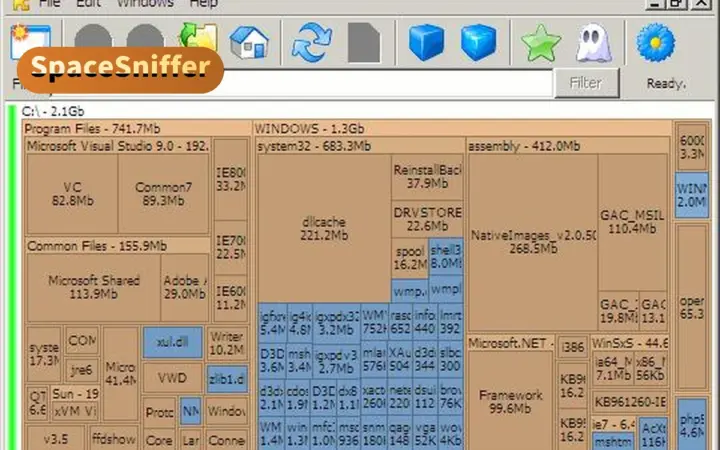The width and height of the screenshot is (720, 450).
Task: Select NativeImages_v2.0.50 268.5Mb block
Action: tap(533, 242)
